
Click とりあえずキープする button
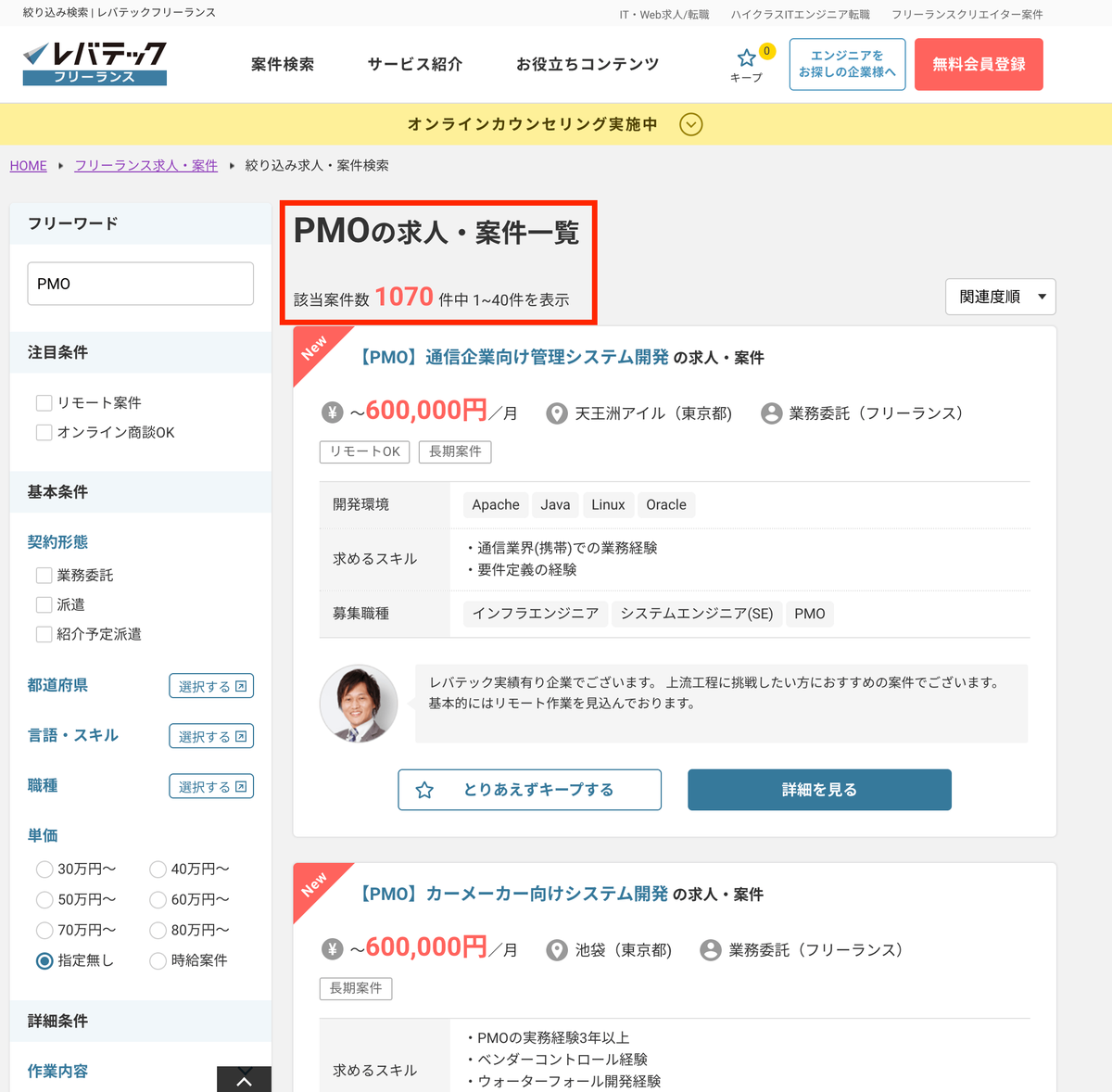point(530,790)
